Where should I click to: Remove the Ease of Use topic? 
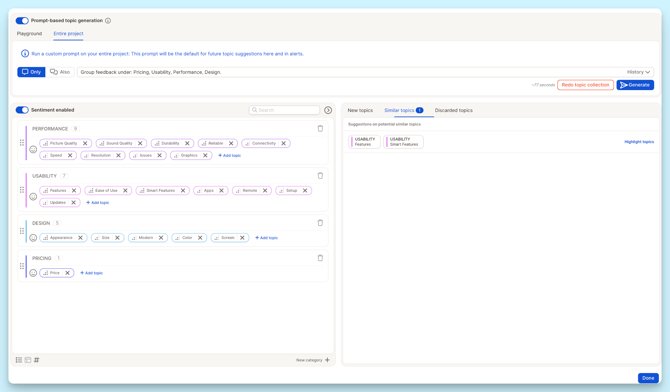pyautogui.click(x=125, y=190)
